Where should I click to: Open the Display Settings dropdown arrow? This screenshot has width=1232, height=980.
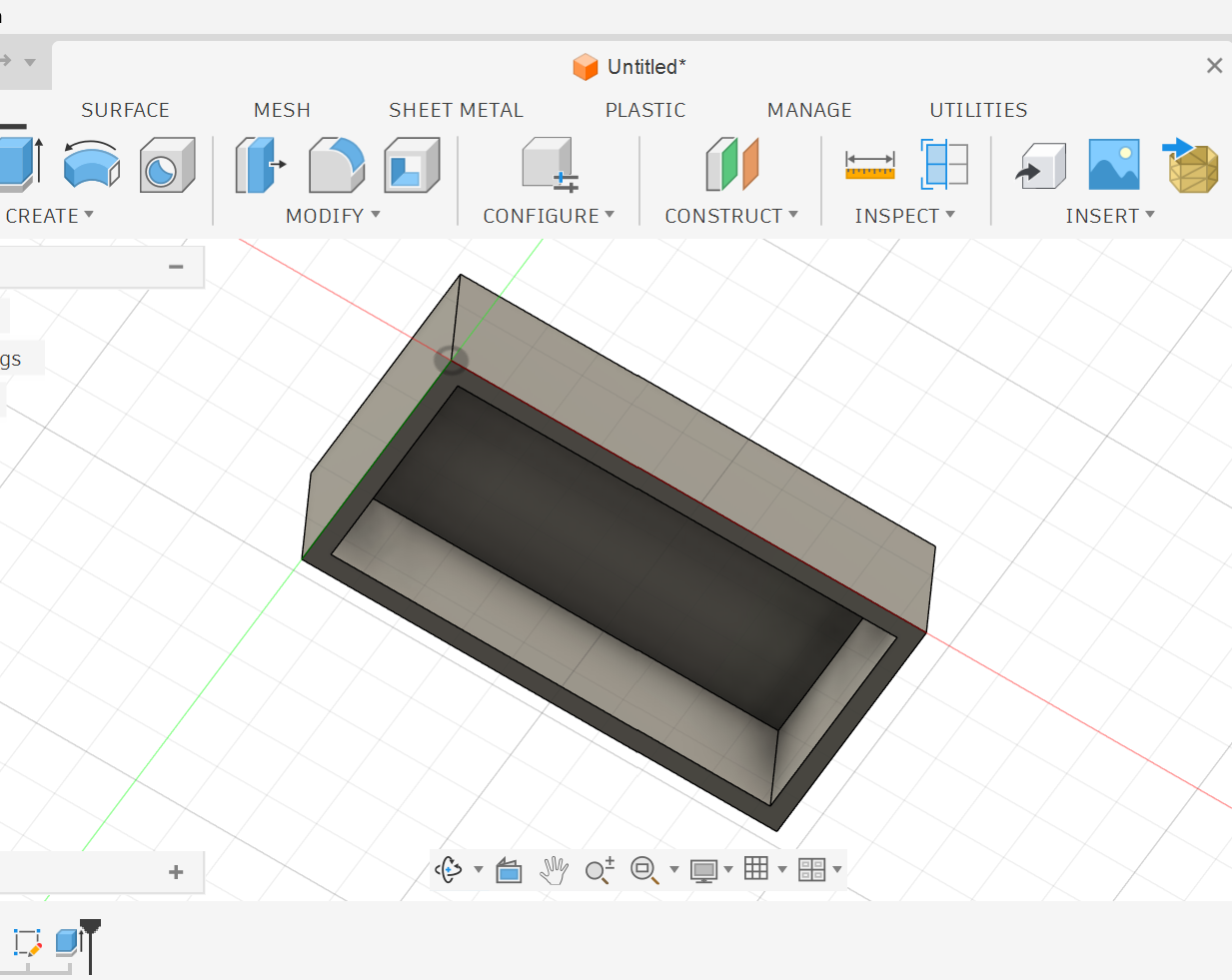coord(728,870)
